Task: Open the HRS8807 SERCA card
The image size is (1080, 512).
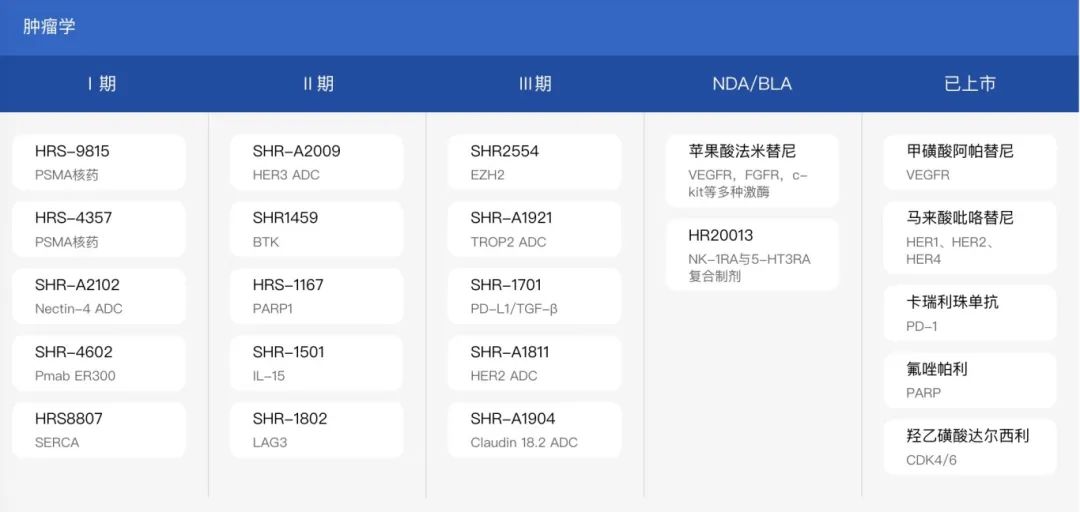Action: coord(99,430)
